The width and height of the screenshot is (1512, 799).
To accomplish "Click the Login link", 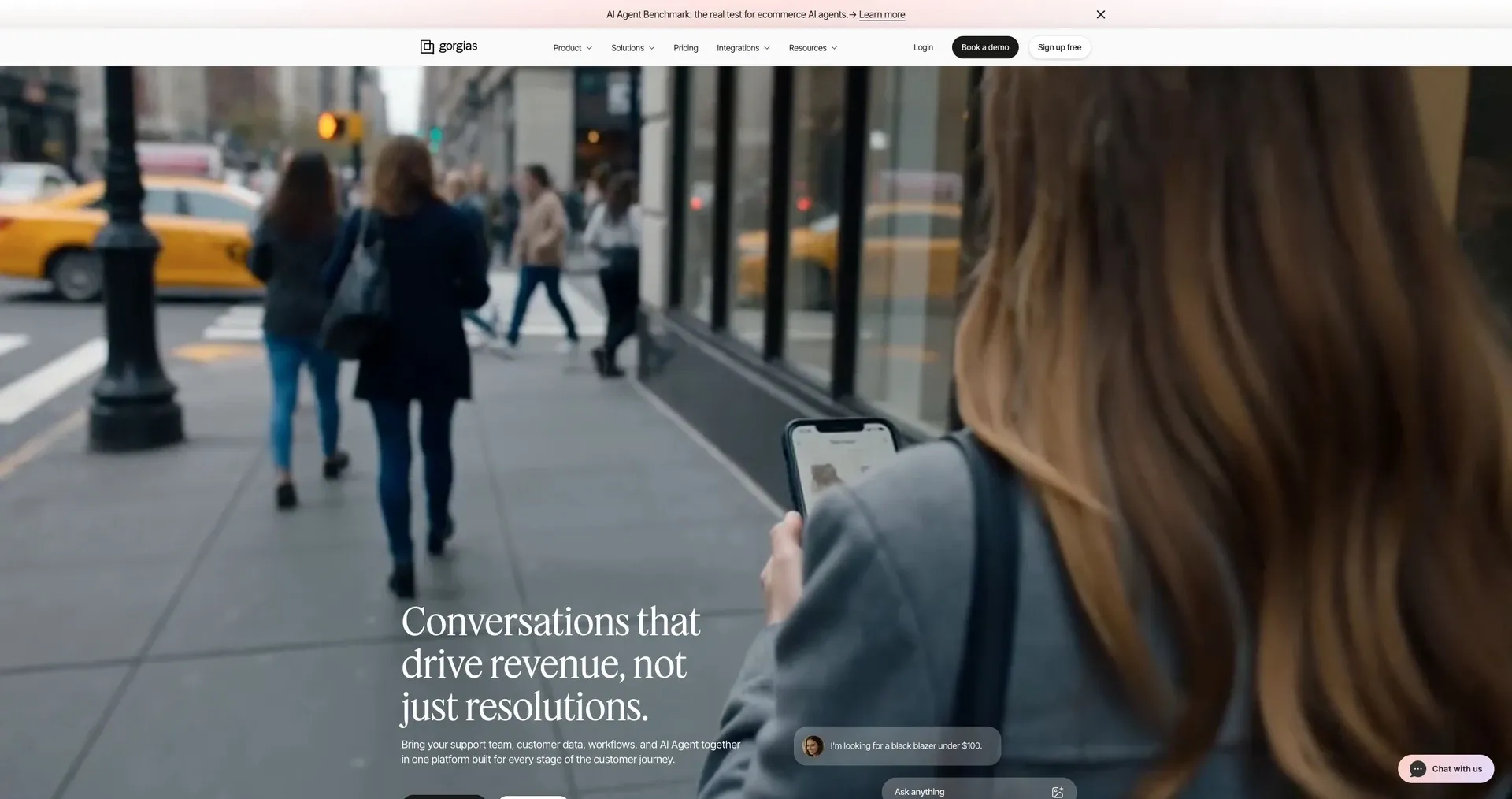I will tap(923, 47).
